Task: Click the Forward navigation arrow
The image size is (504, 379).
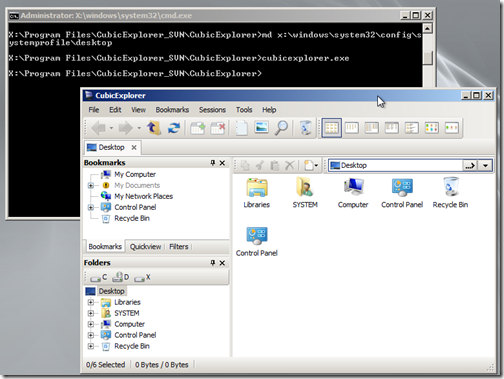Action: tap(125, 128)
